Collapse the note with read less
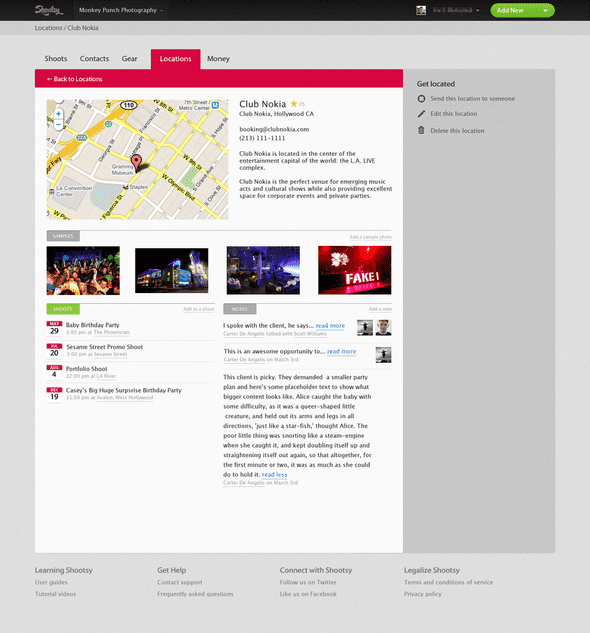Viewport: 590px width, 633px height. [x=275, y=474]
